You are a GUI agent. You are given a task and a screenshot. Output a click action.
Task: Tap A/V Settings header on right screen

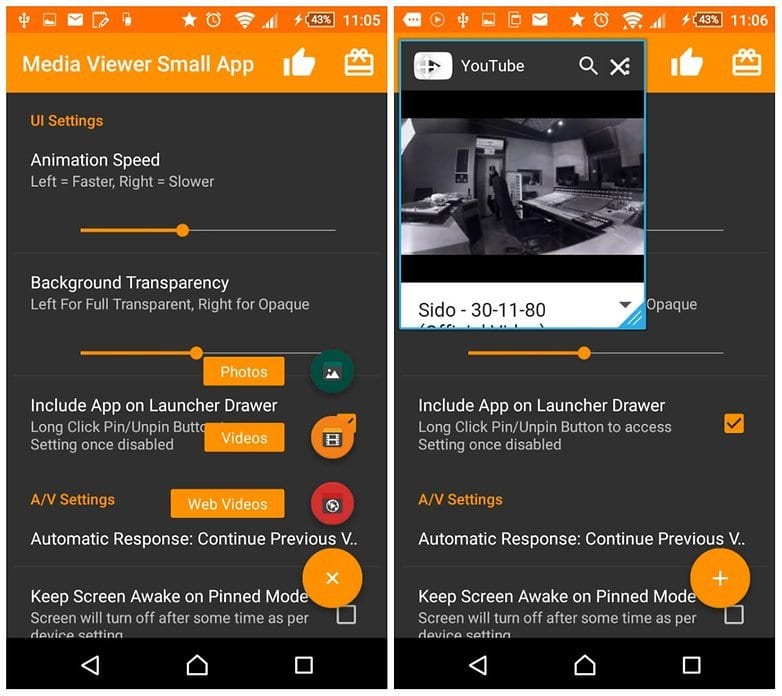460,500
